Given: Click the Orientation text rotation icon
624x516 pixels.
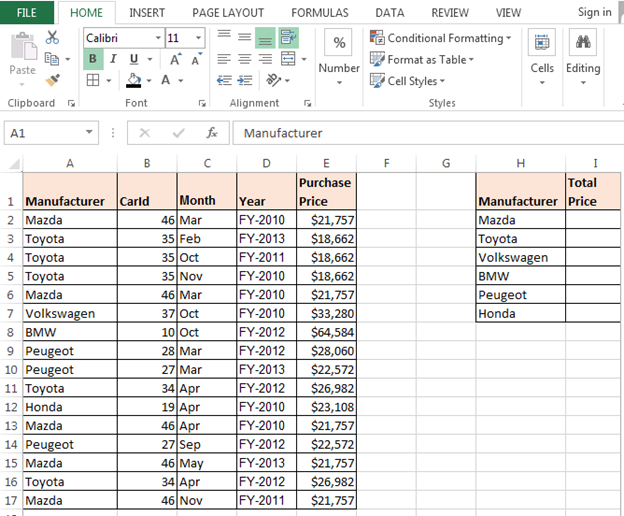Looking at the screenshot, I should (x=273, y=80).
